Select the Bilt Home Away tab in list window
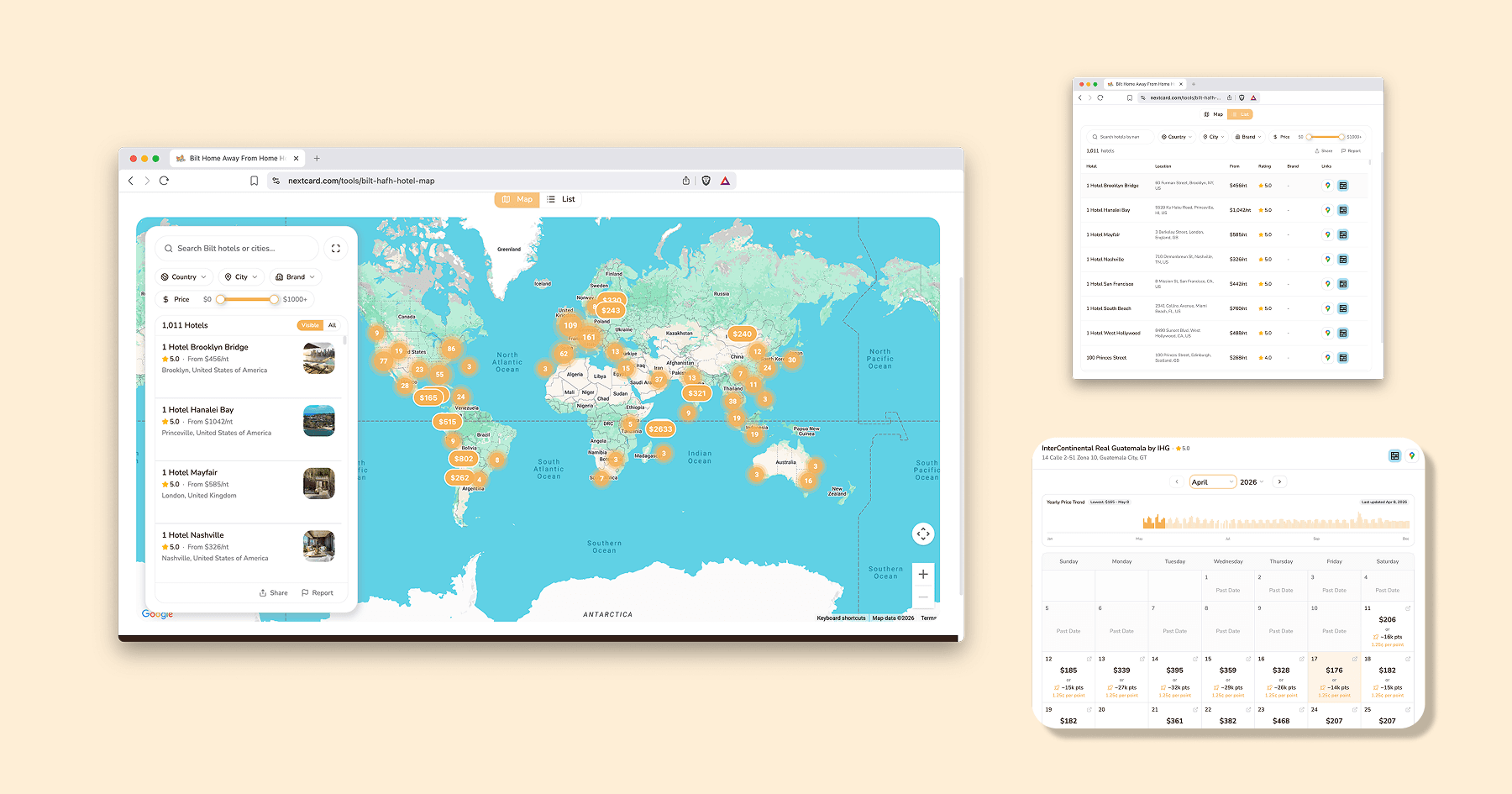This screenshot has width=1512, height=794. tap(1144, 84)
